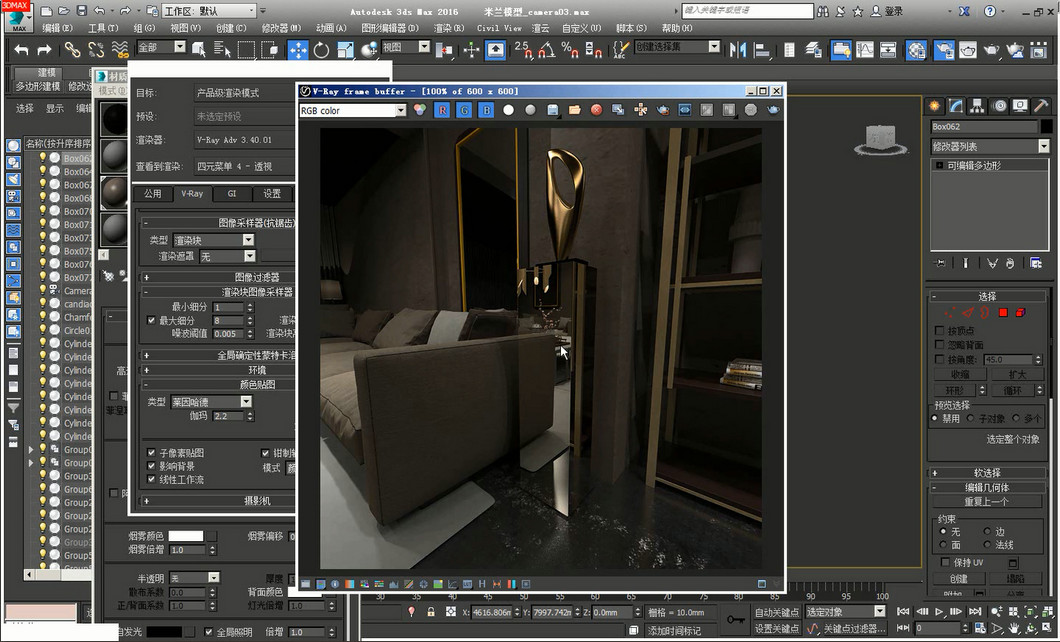
Task: Click the Mirror tool icon
Action: [738, 49]
